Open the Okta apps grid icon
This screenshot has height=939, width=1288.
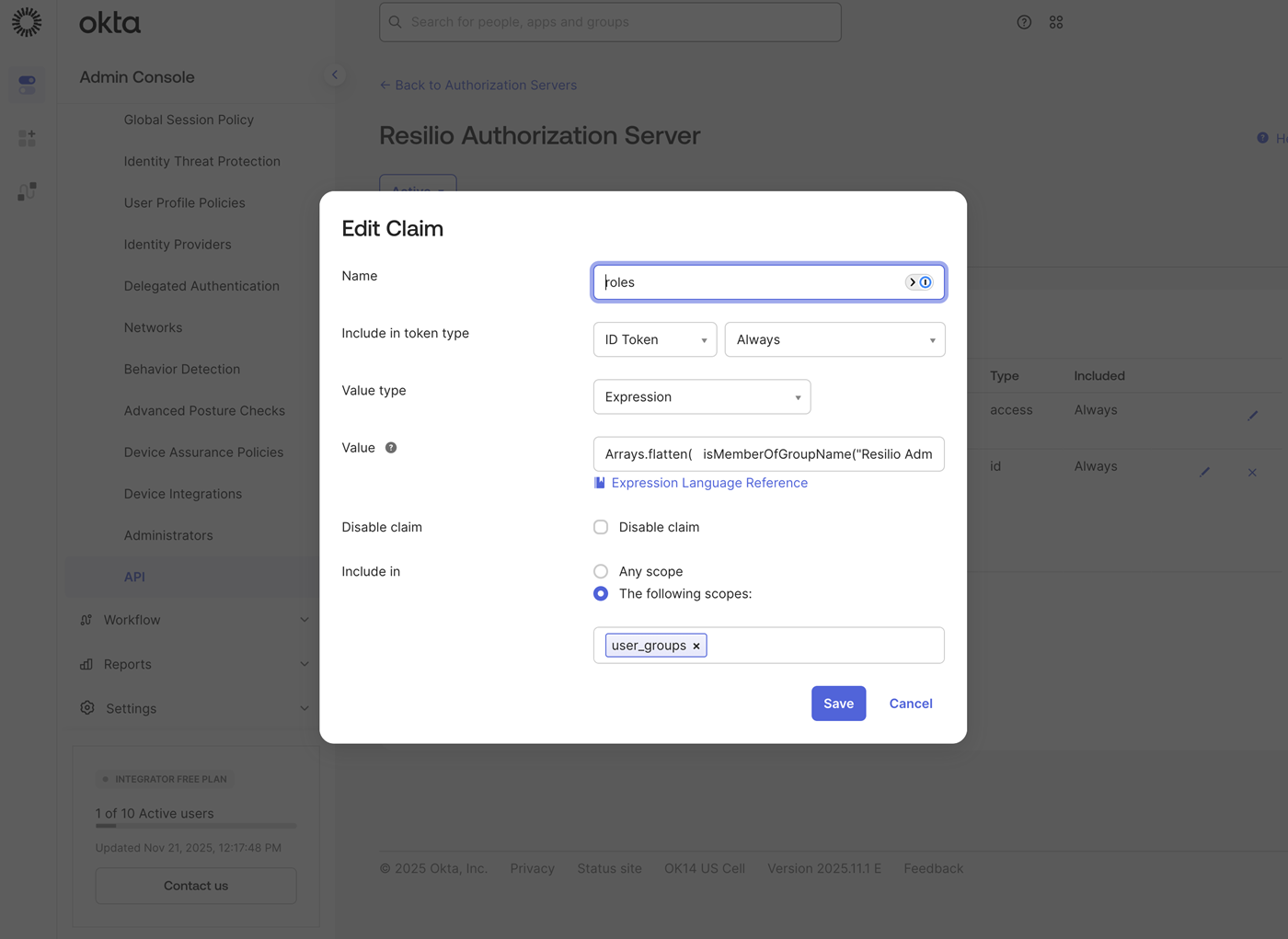1055,22
